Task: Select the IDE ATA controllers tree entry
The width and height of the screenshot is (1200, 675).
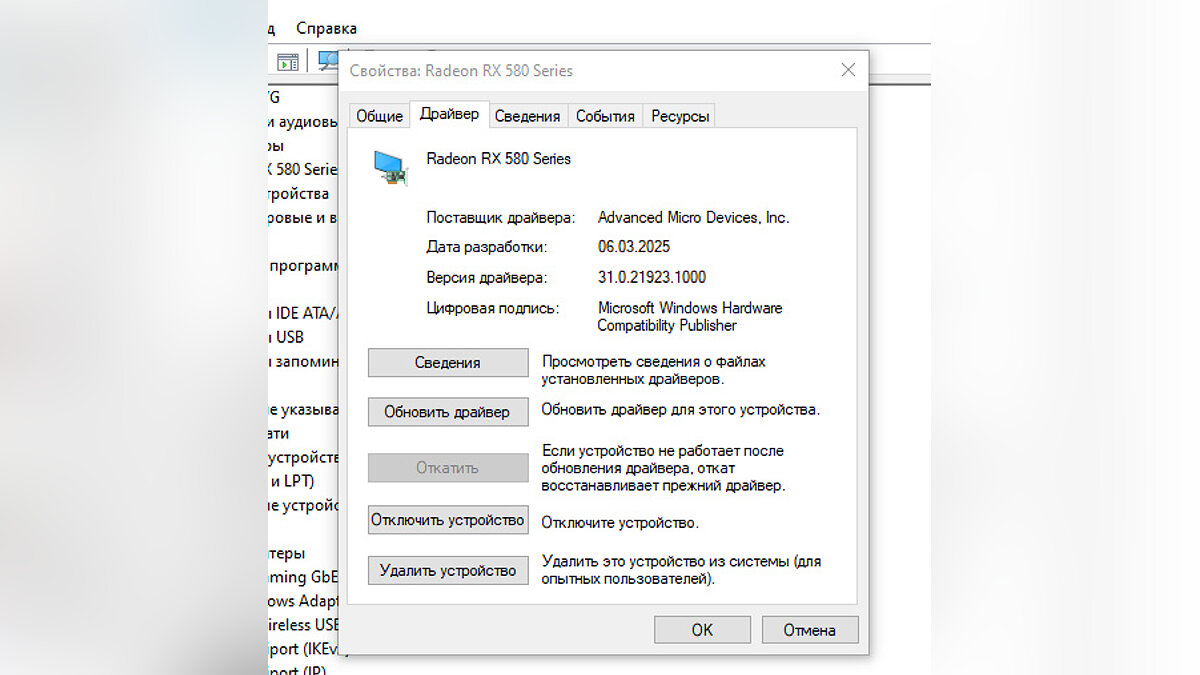Action: coord(303,313)
